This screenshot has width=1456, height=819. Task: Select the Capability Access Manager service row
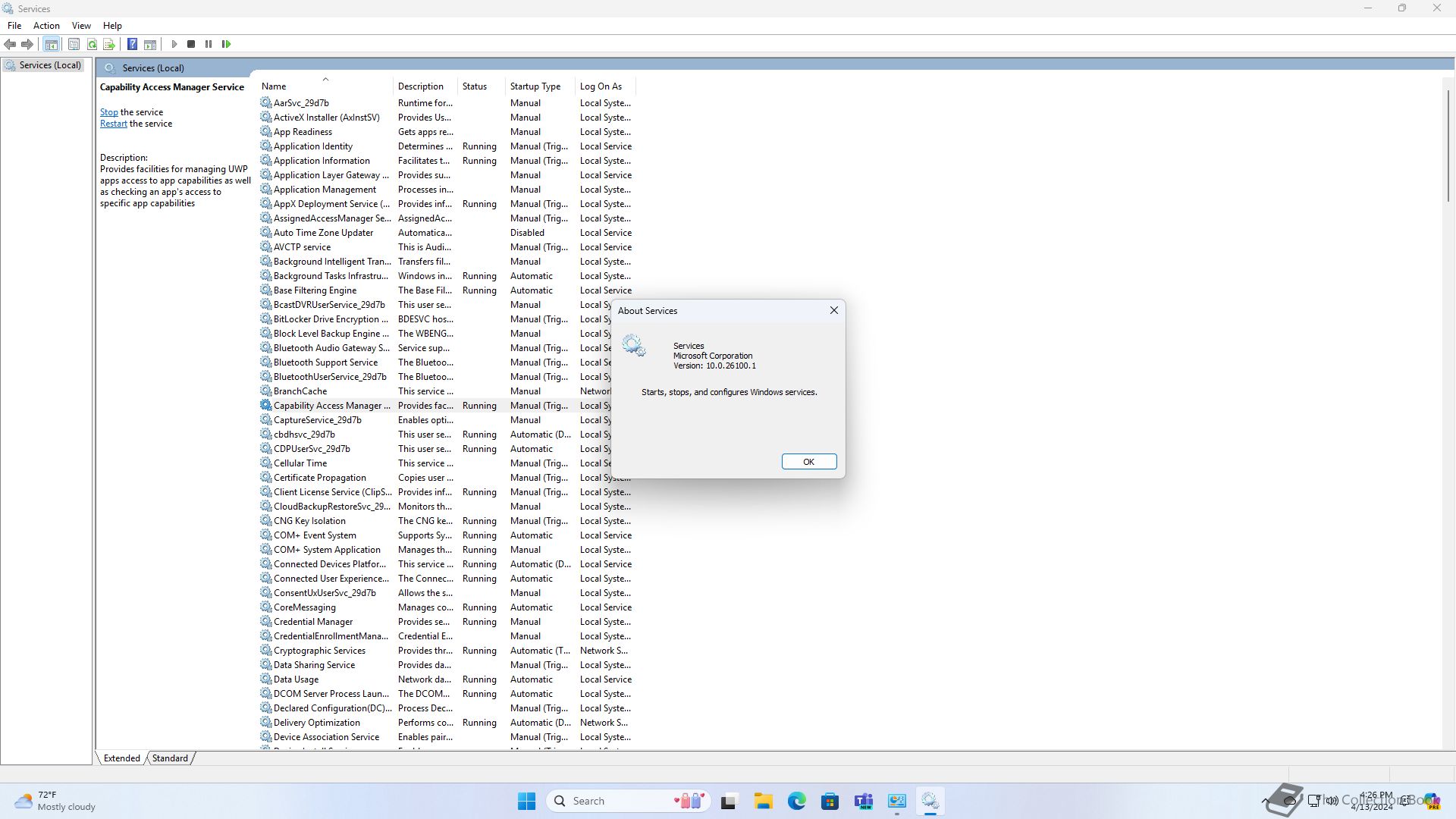pyautogui.click(x=435, y=405)
